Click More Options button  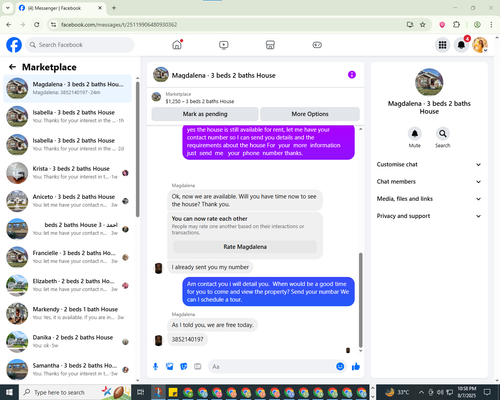[x=310, y=114]
